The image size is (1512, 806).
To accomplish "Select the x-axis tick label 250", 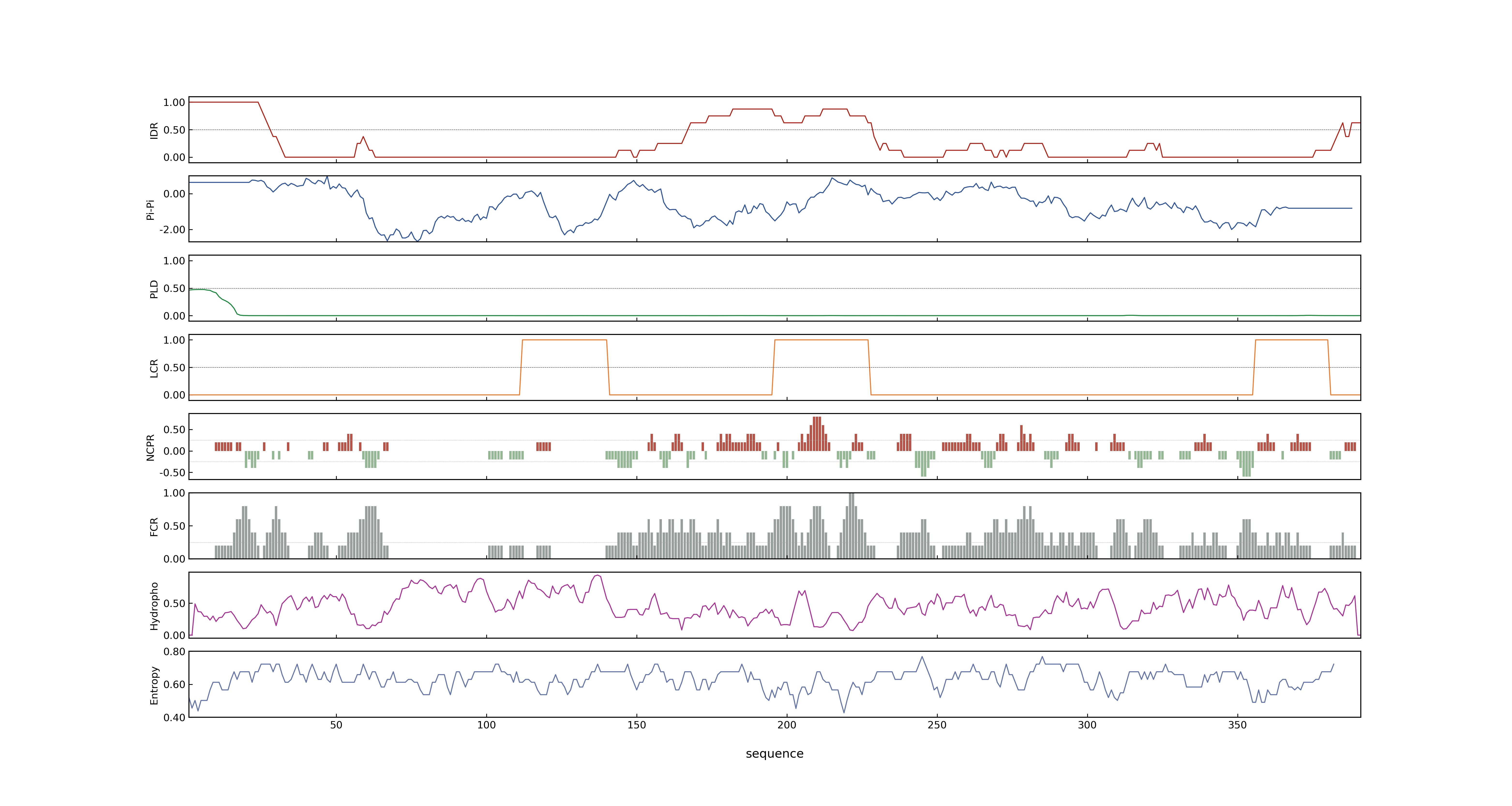I will (x=937, y=725).
